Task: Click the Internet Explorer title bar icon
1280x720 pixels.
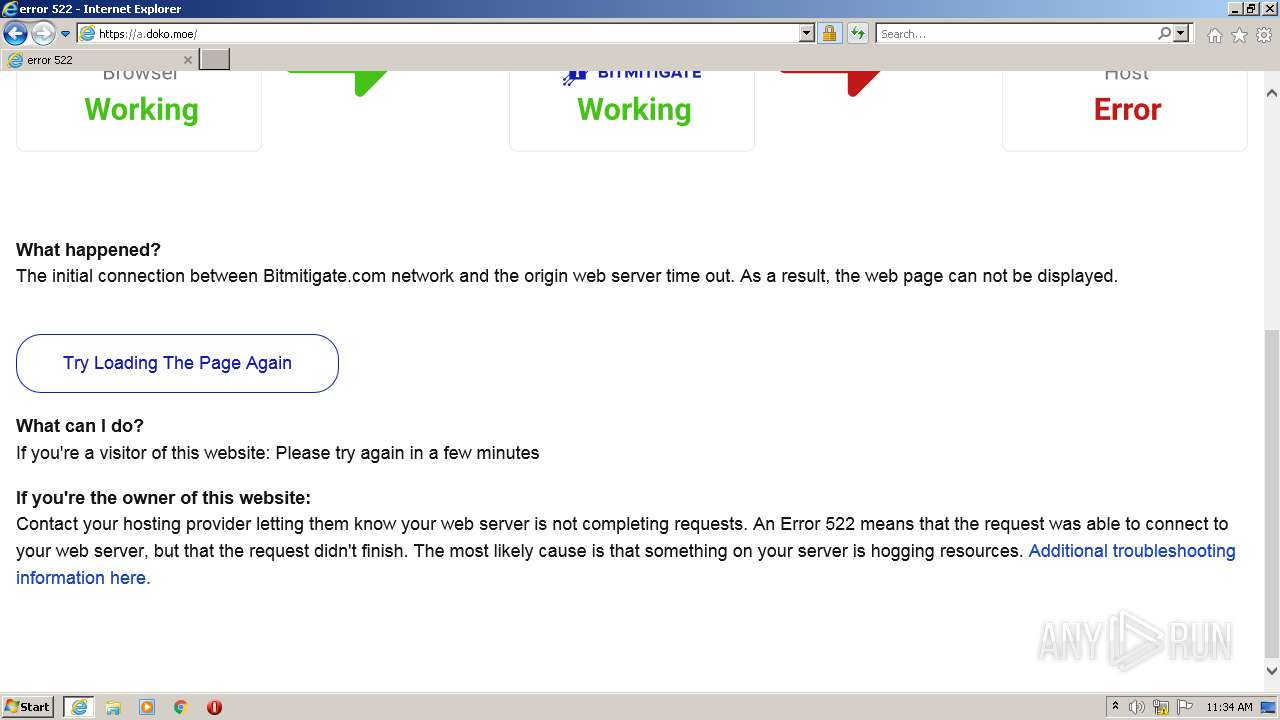Action: pos(10,9)
